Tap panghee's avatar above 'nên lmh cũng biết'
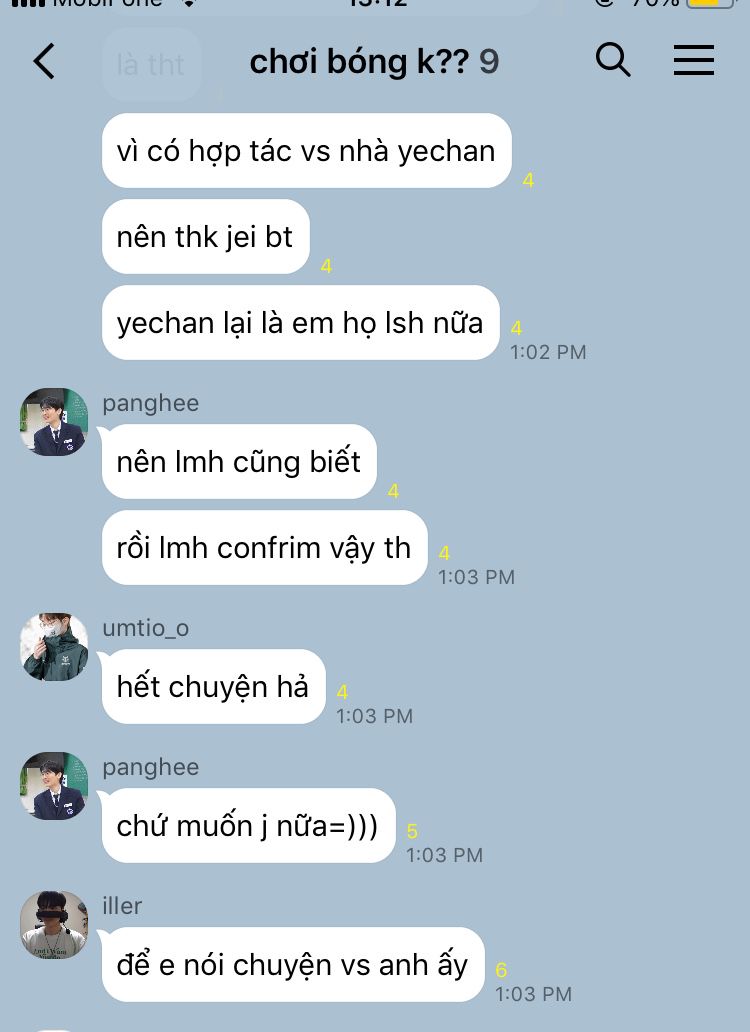The width and height of the screenshot is (750, 1032). (54, 422)
